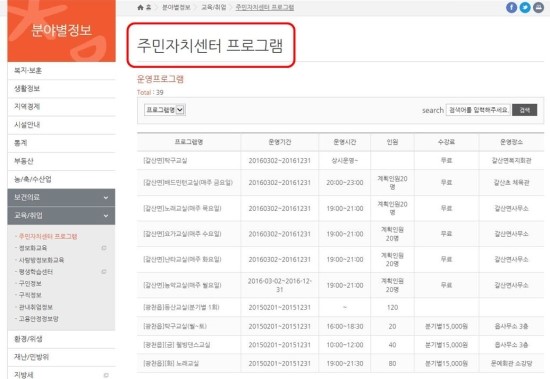Select 보건의료 sidebar menu label

(27, 197)
